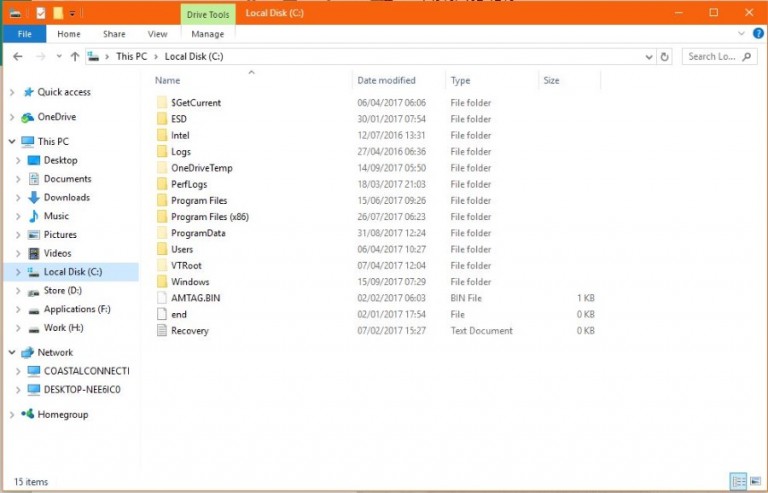Select the Windows folder
768x493 pixels.
[190, 282]
